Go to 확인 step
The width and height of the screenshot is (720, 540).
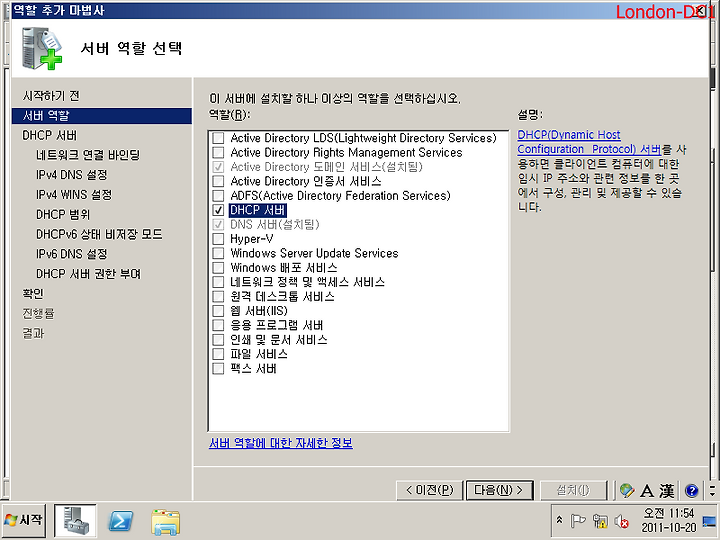tap(33, 293)
